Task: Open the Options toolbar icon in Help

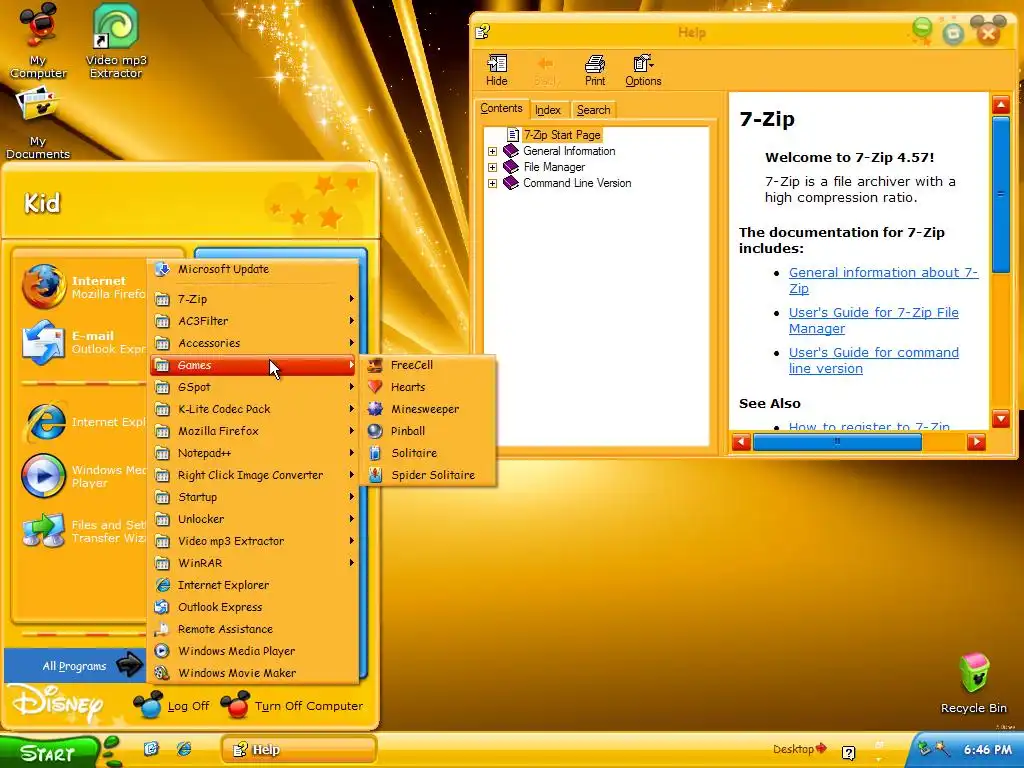Action: pos(643,71)
